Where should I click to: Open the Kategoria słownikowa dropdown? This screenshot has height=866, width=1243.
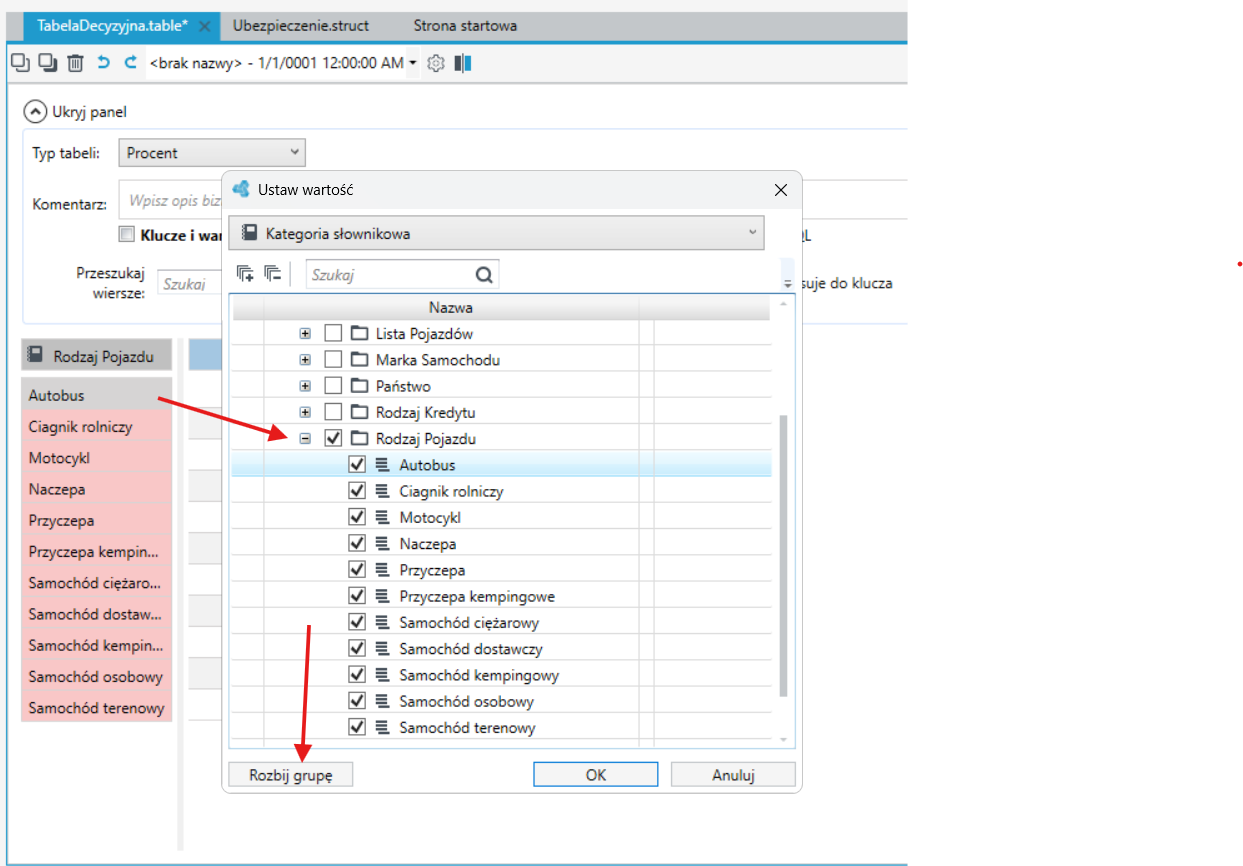[496, 233]
